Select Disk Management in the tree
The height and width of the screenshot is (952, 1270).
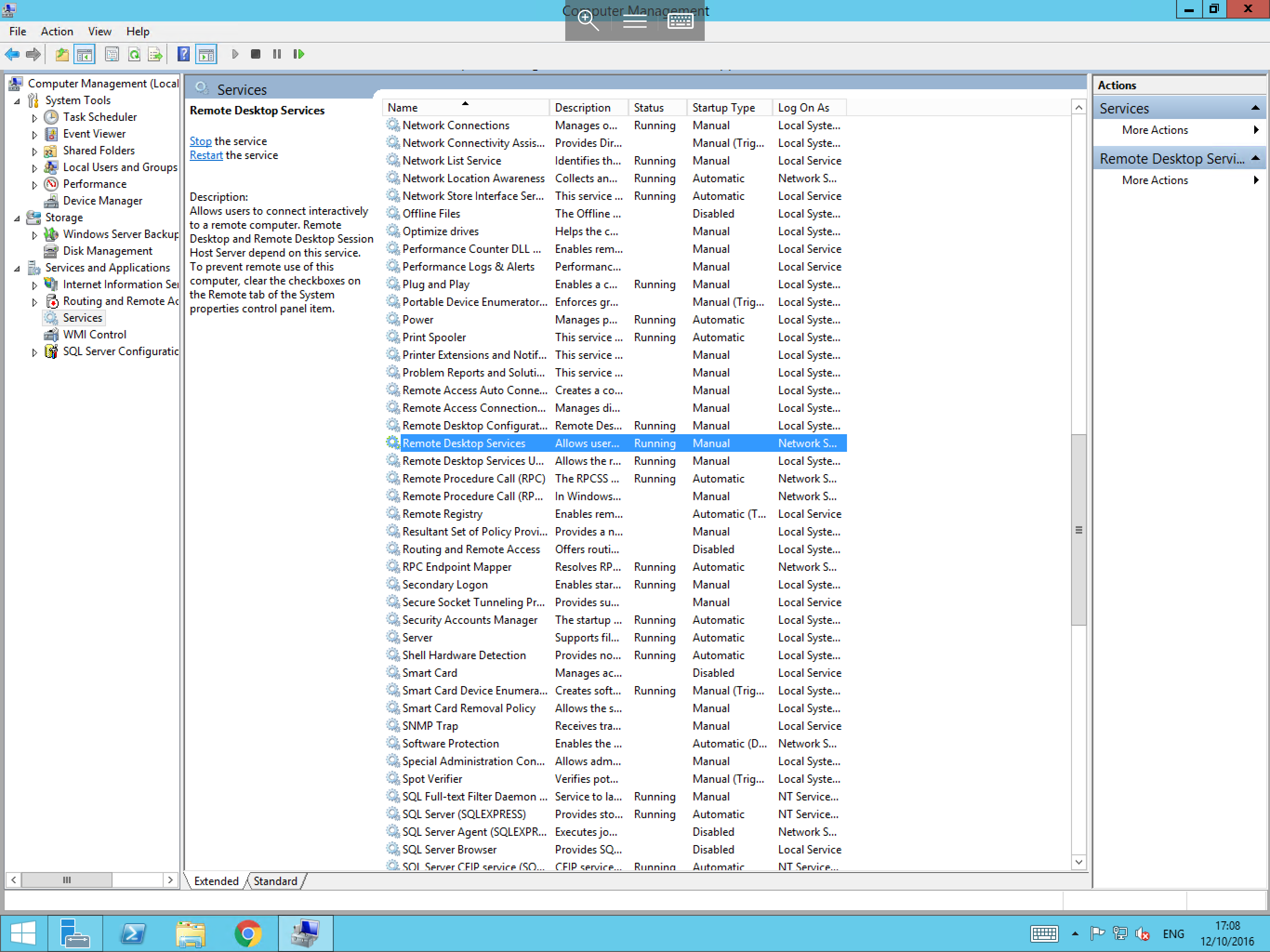pyautogui.click(x=107, y=251)
